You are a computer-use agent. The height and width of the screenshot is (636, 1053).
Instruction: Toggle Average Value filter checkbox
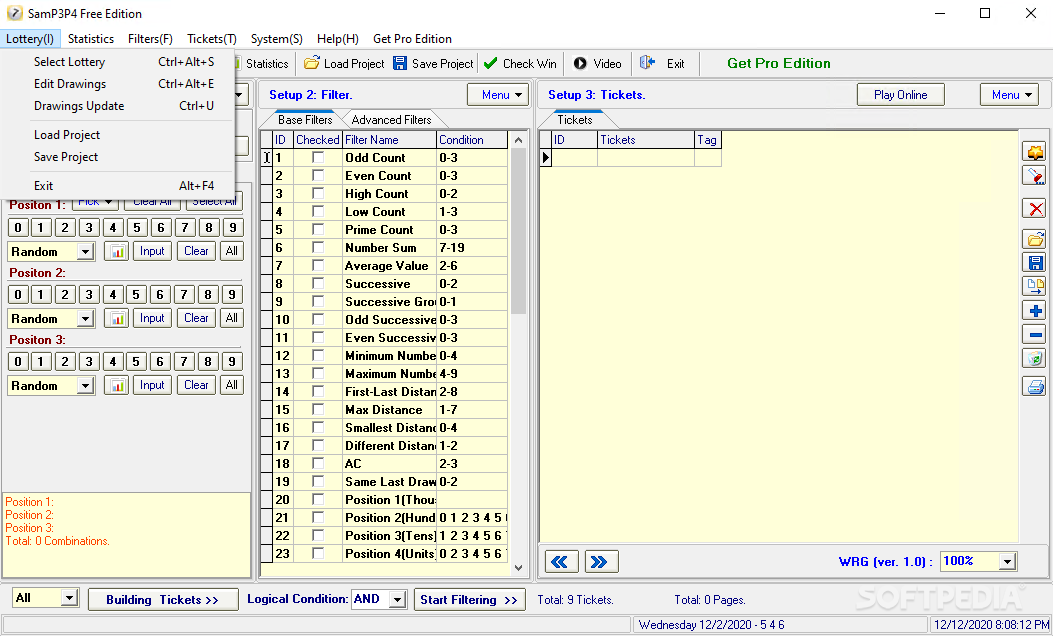318,265
